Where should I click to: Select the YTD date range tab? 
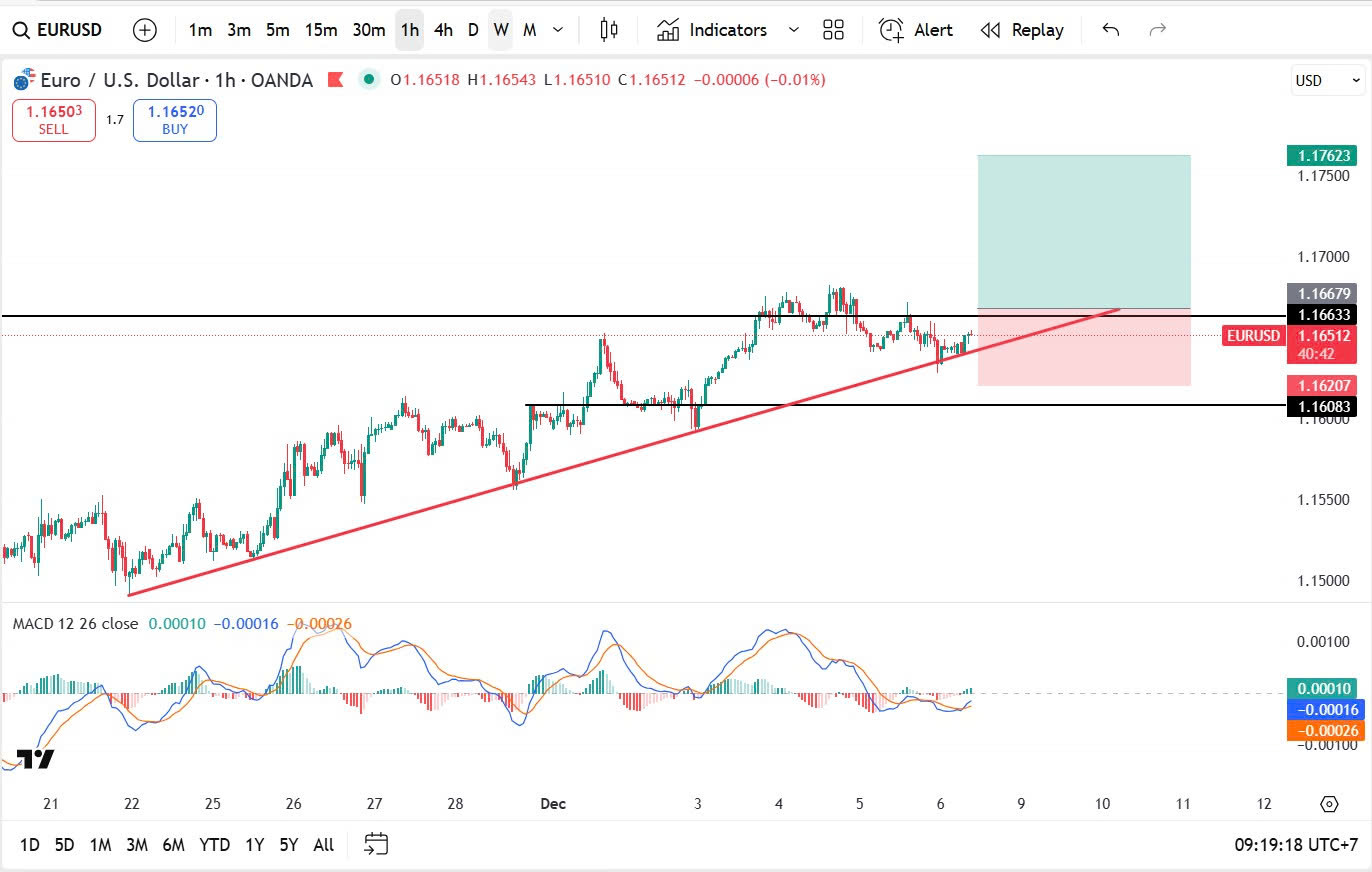pos(214,845)
